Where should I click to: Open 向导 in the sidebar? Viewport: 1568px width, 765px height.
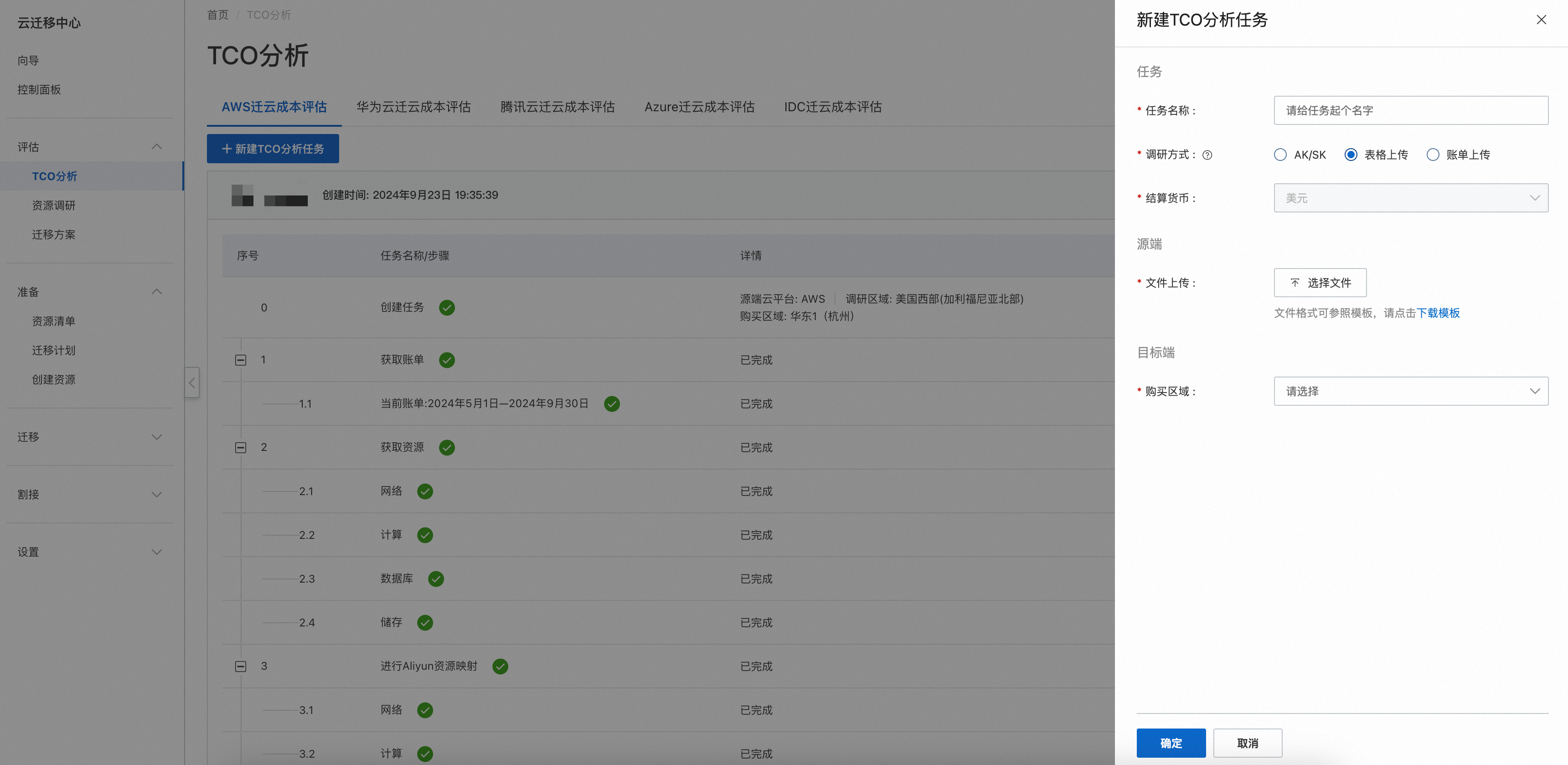pos(28,60)
